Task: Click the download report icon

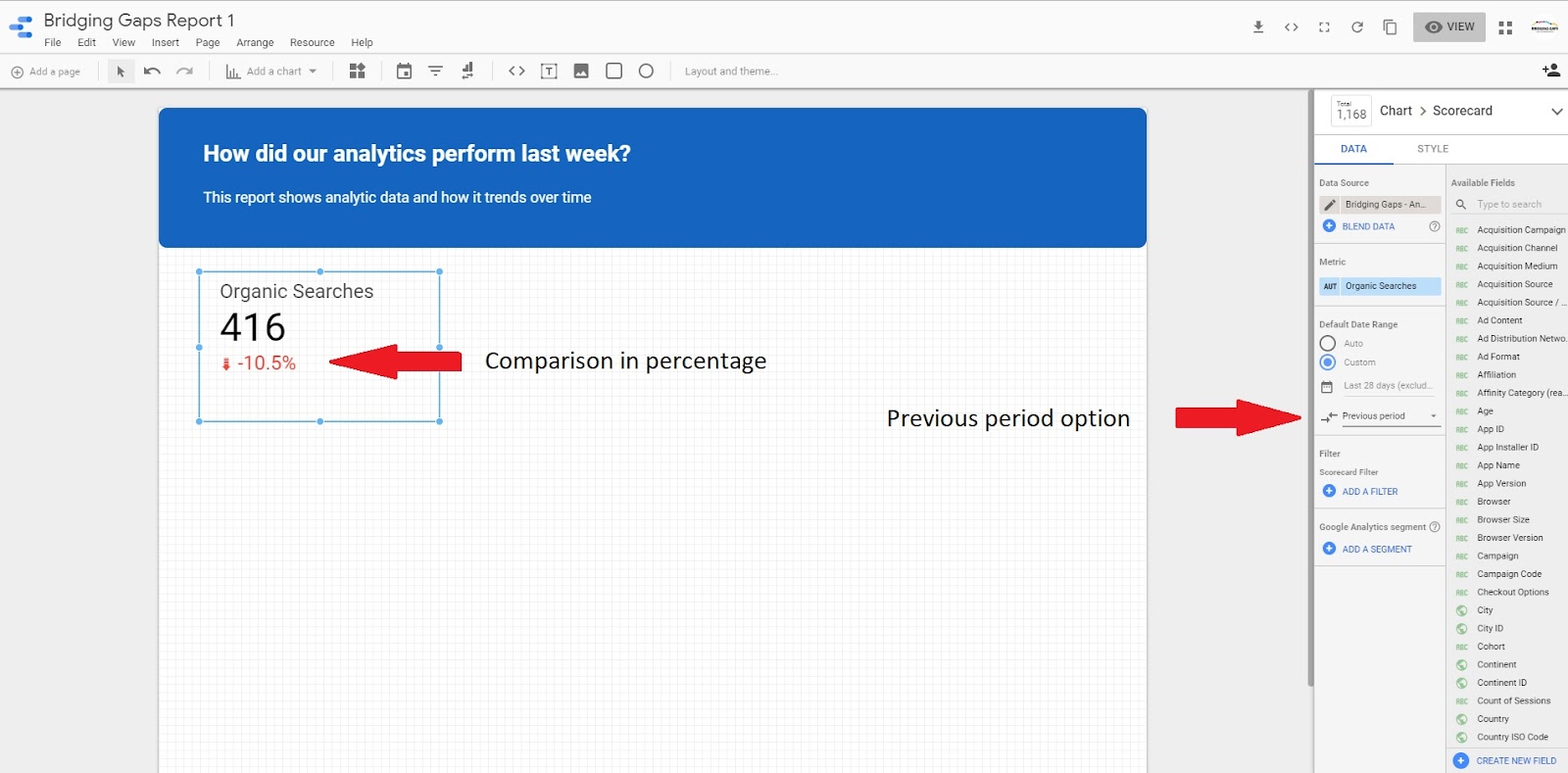Action: 1258,27
